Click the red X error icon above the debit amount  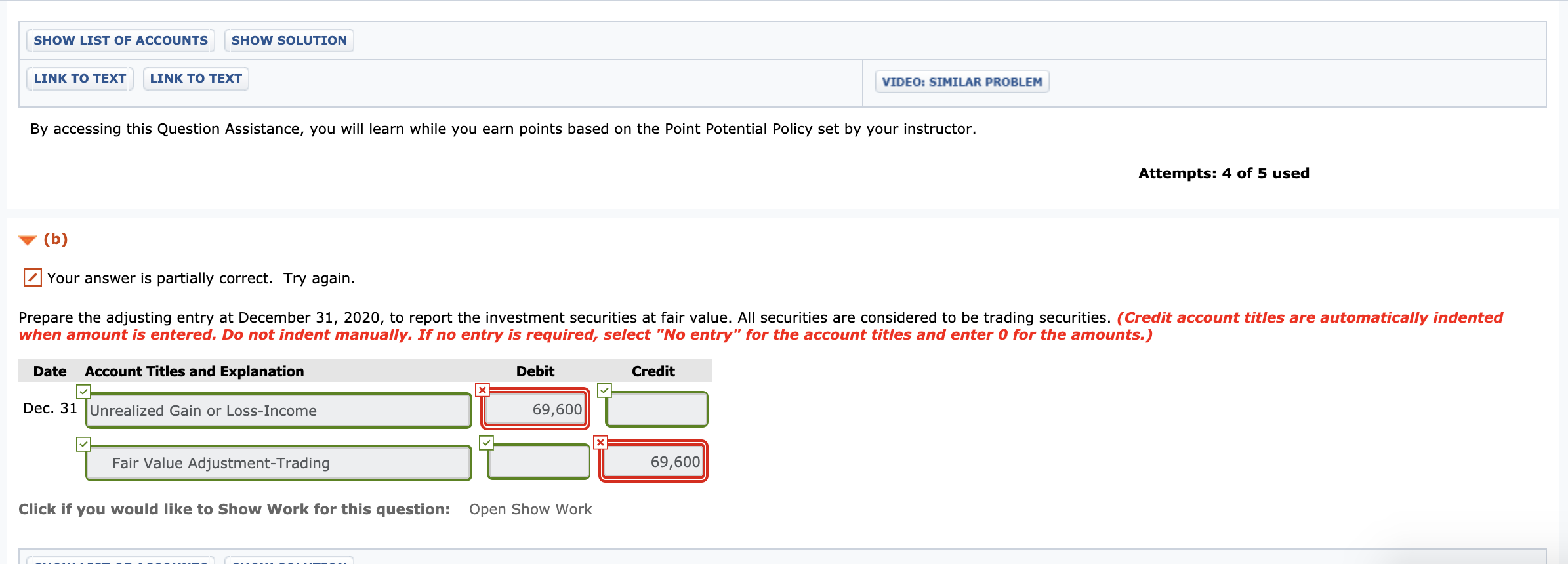point(482,390)
